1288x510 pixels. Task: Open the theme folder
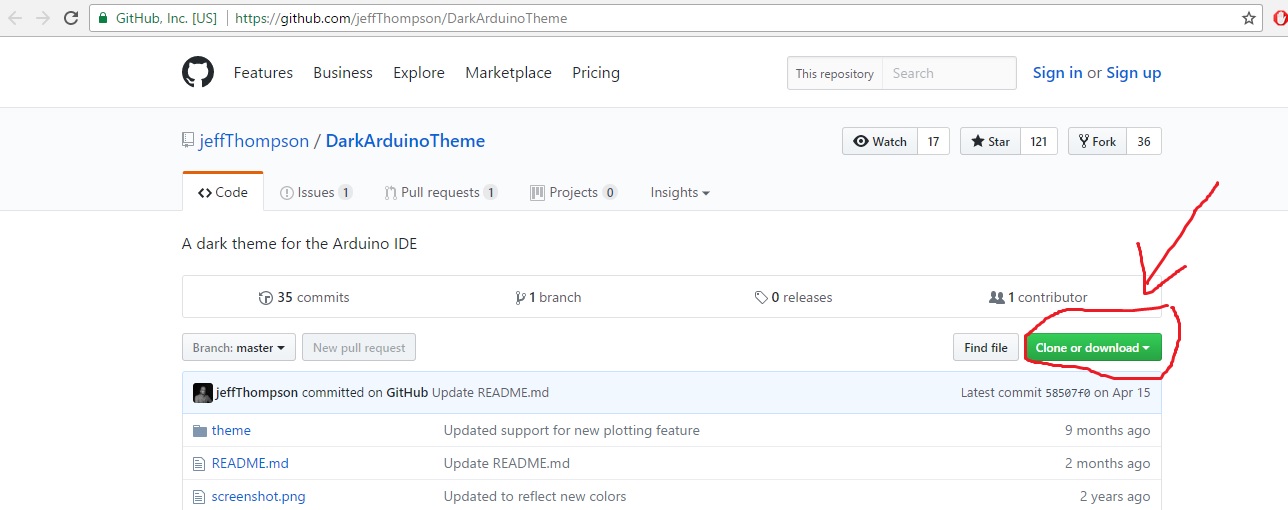[x=231, y=430]
